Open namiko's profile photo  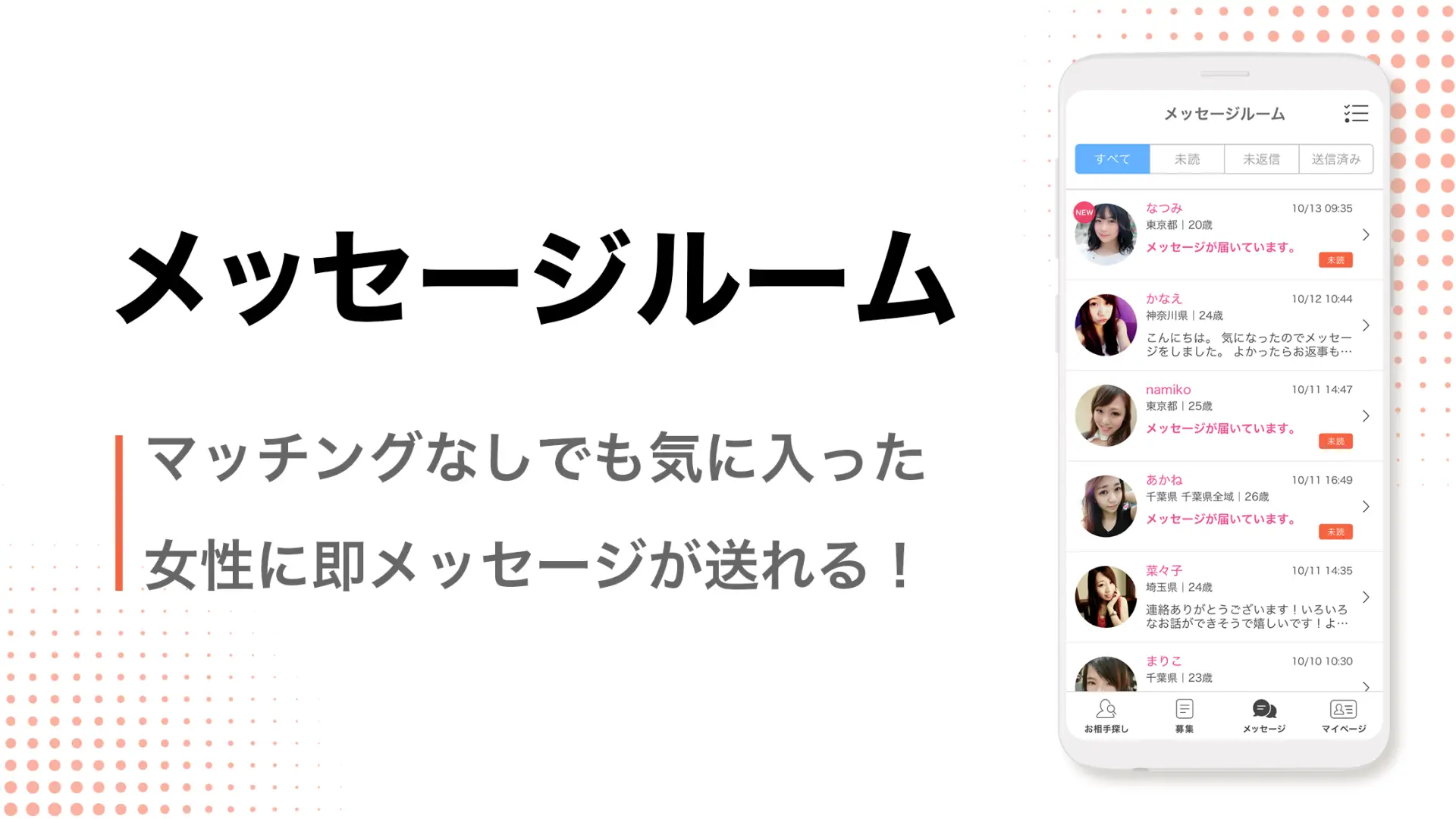(x=1106, y=416)
